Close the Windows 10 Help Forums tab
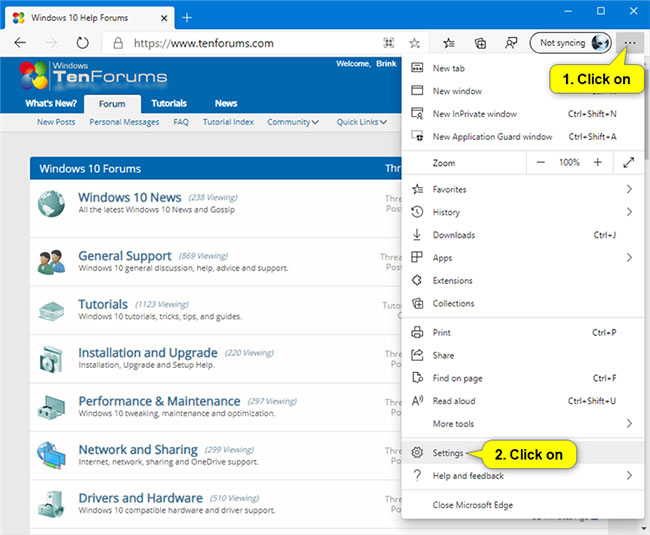This screenshot has height=535, width=650. [164, 18]
